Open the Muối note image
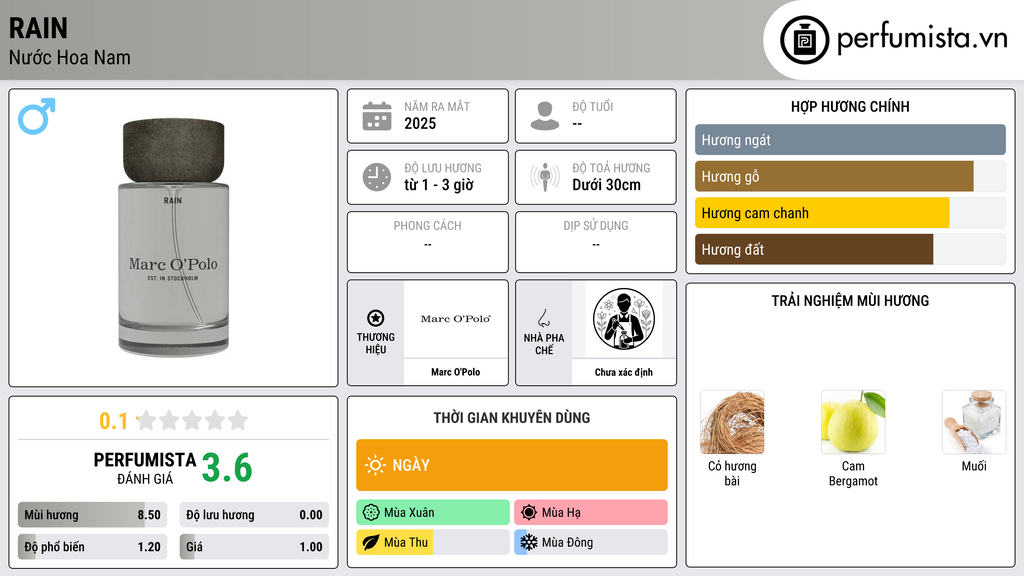 click(974, 423)
